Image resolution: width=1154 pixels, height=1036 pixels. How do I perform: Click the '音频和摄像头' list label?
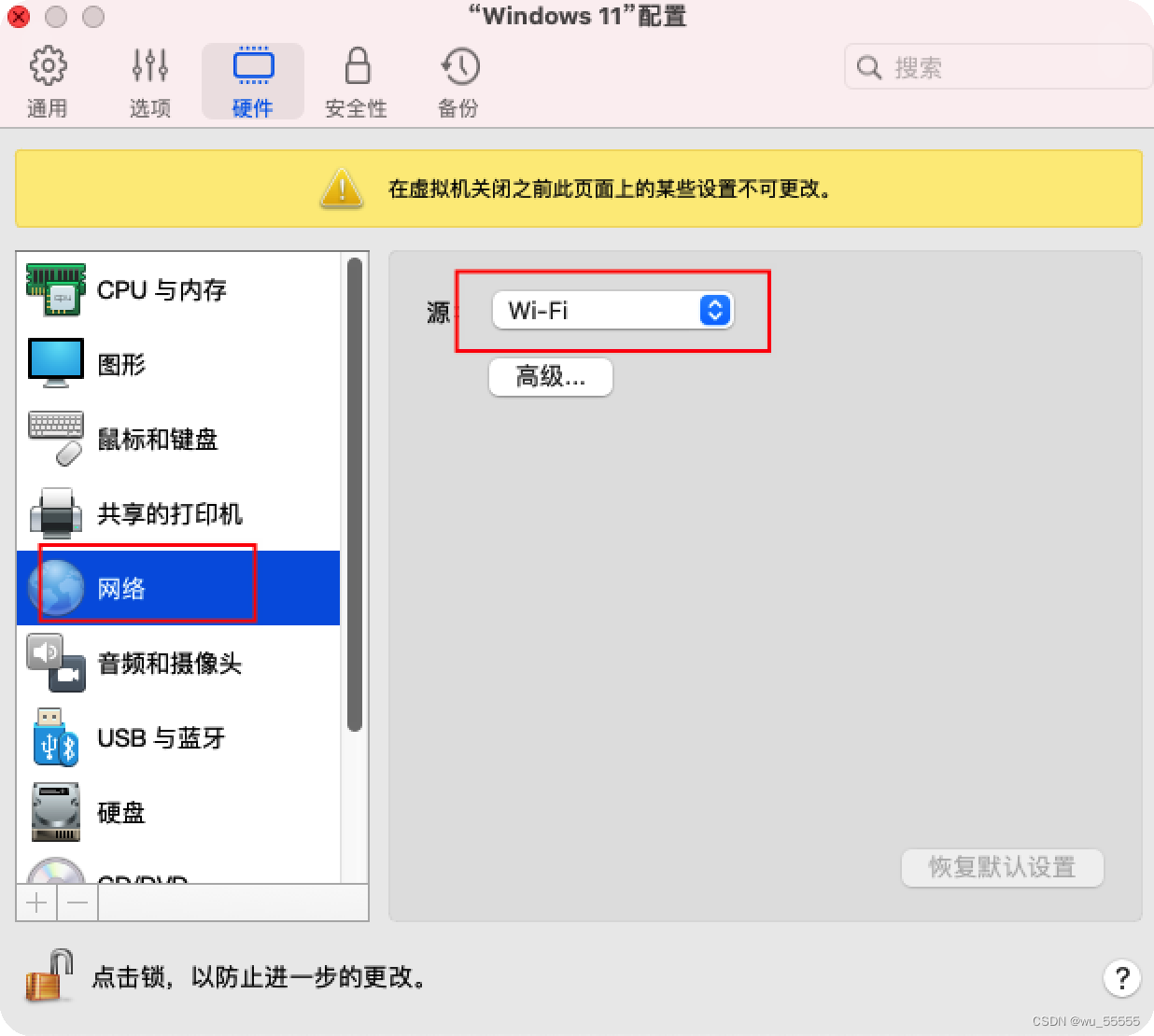pyautogui.click(x=170, y=663)
